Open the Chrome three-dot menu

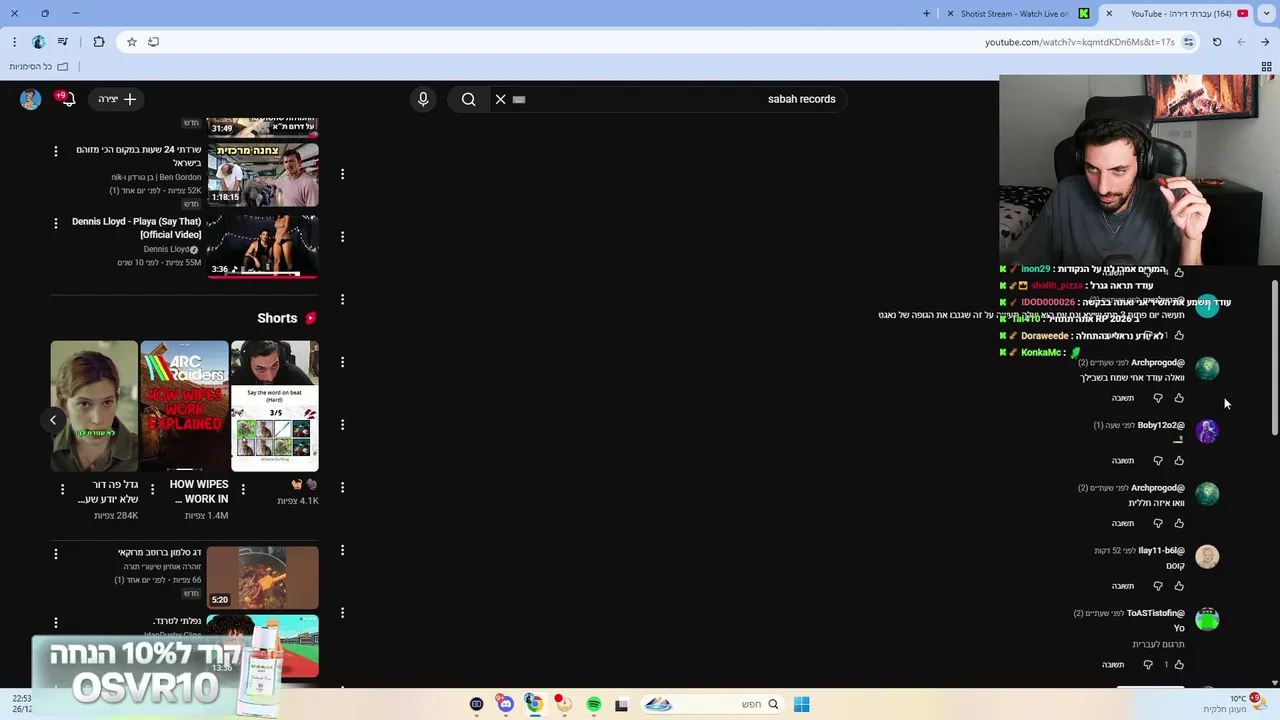(x=14, y=42)
